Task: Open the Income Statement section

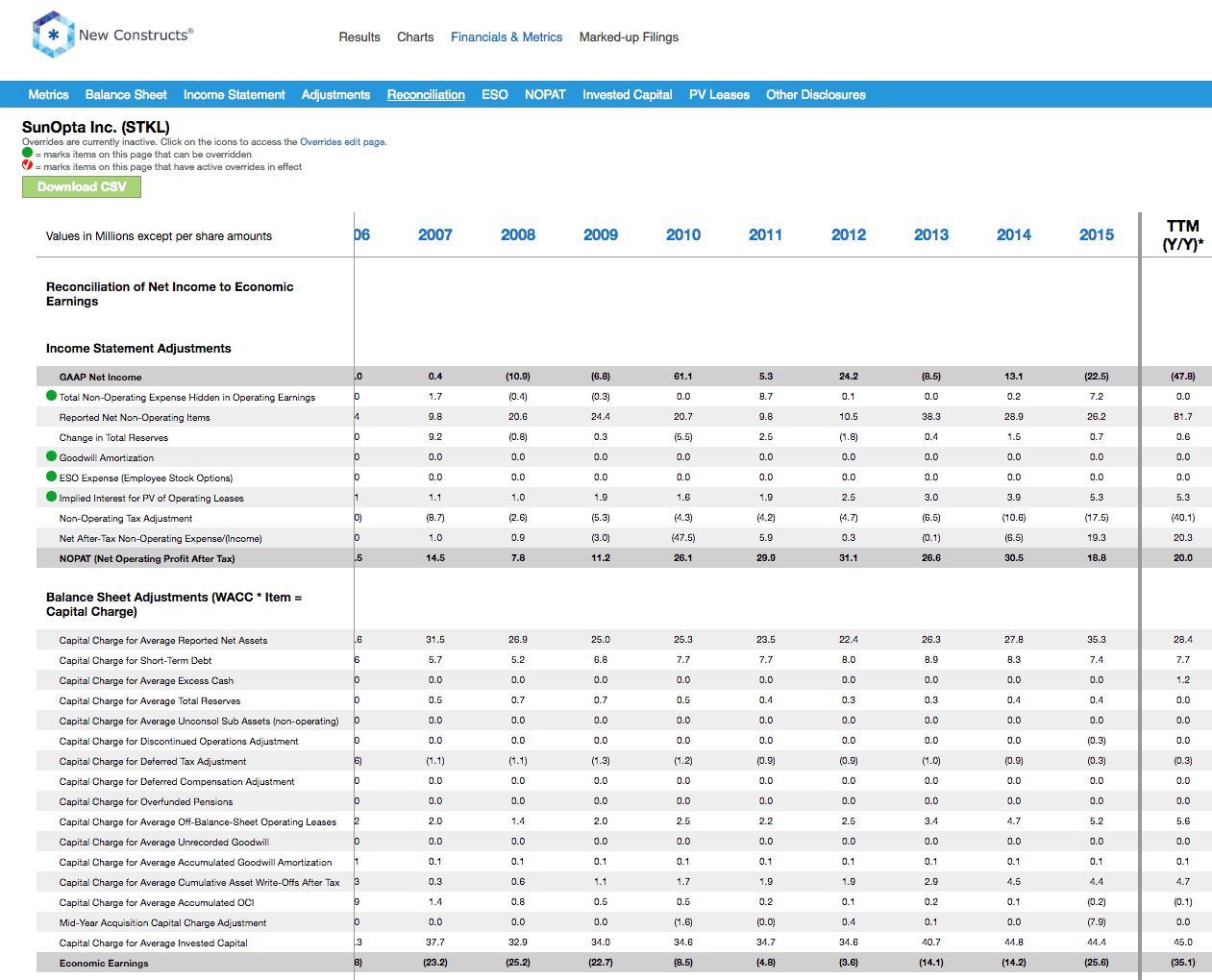Action: [x=235, y=95]
